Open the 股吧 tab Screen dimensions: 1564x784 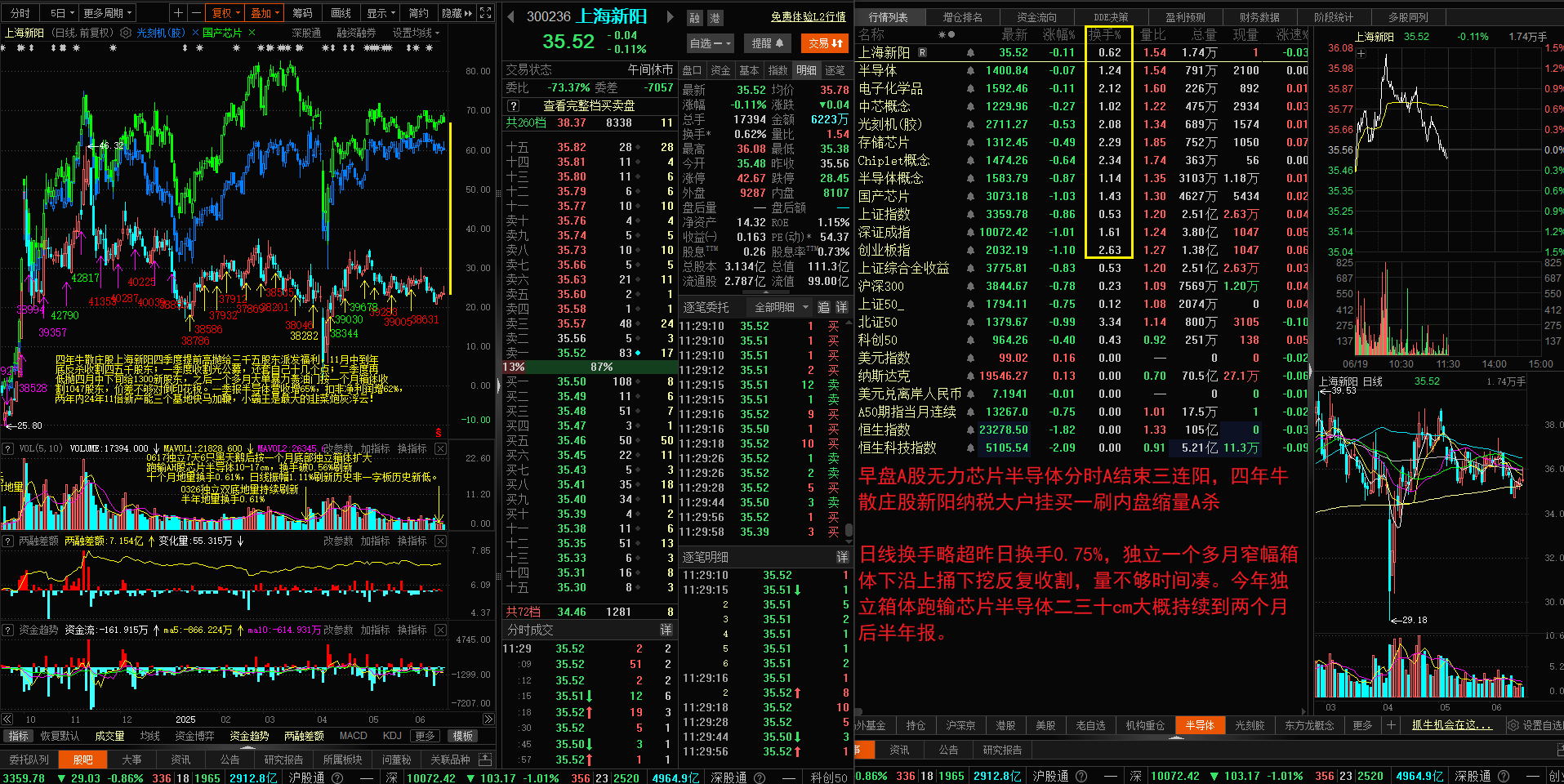[x=82, y=759]
